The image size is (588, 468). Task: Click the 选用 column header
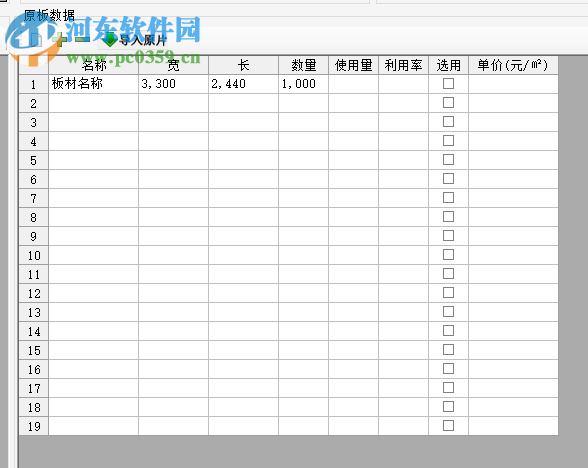coord(448,65)
